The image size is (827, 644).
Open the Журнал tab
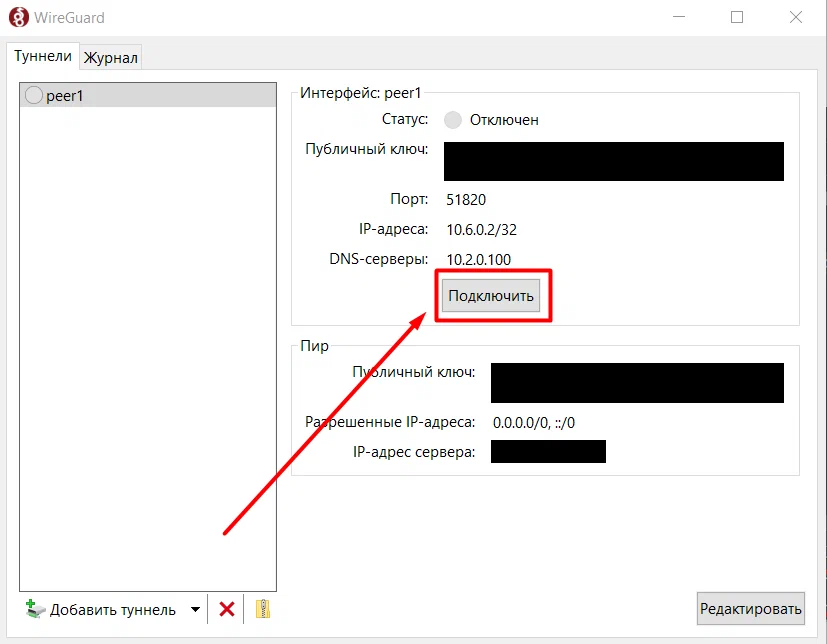click(111, 57)
